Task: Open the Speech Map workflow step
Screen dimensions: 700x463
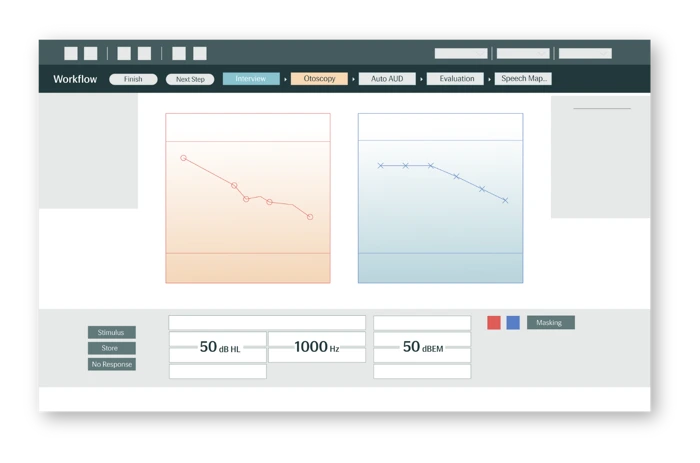Action: (523, 79)
